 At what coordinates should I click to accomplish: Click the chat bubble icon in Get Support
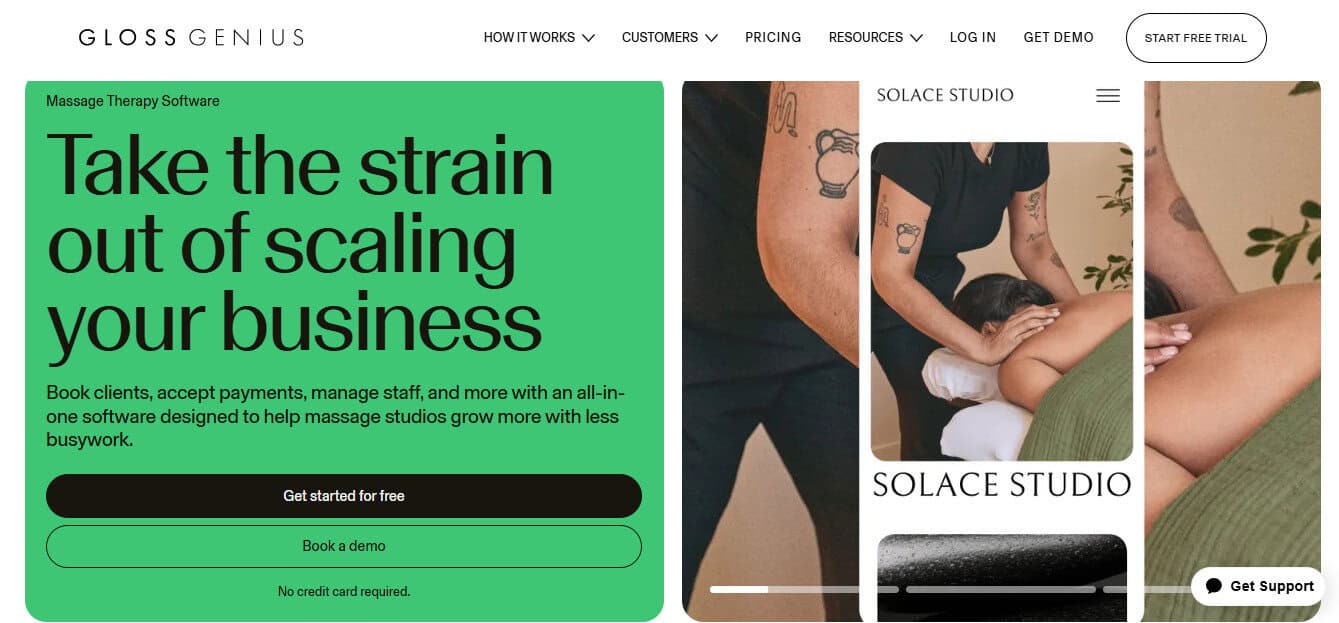pyautogui.click(x=1214, y=586)
